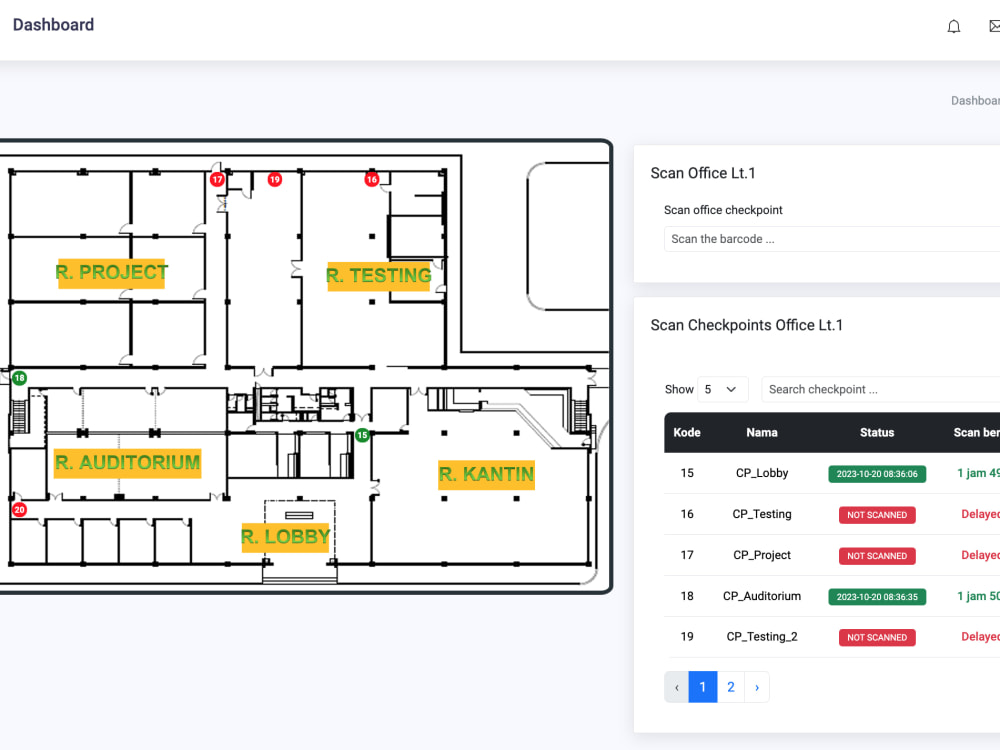This screenshot has width=1000, height=750.
Task: Click the R. KANTIN room label
Action: point(486,474)
